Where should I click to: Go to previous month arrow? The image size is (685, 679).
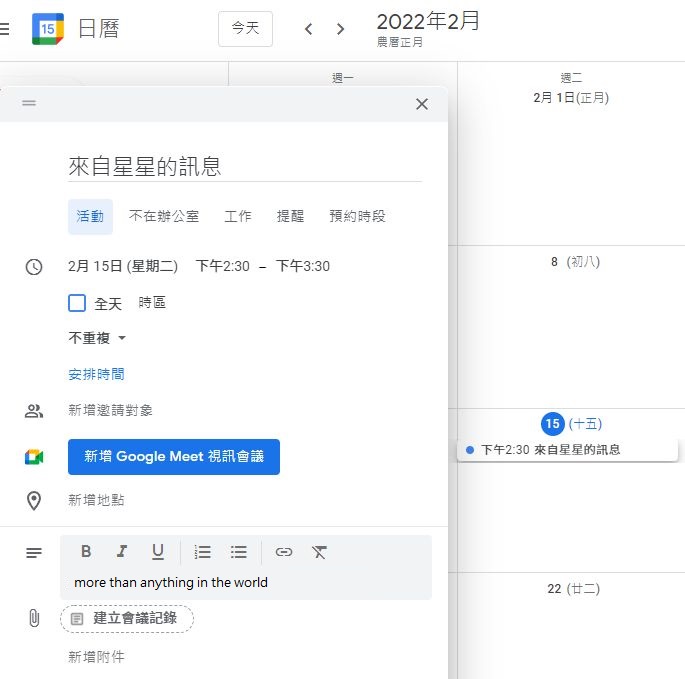[x=308, y=29]
